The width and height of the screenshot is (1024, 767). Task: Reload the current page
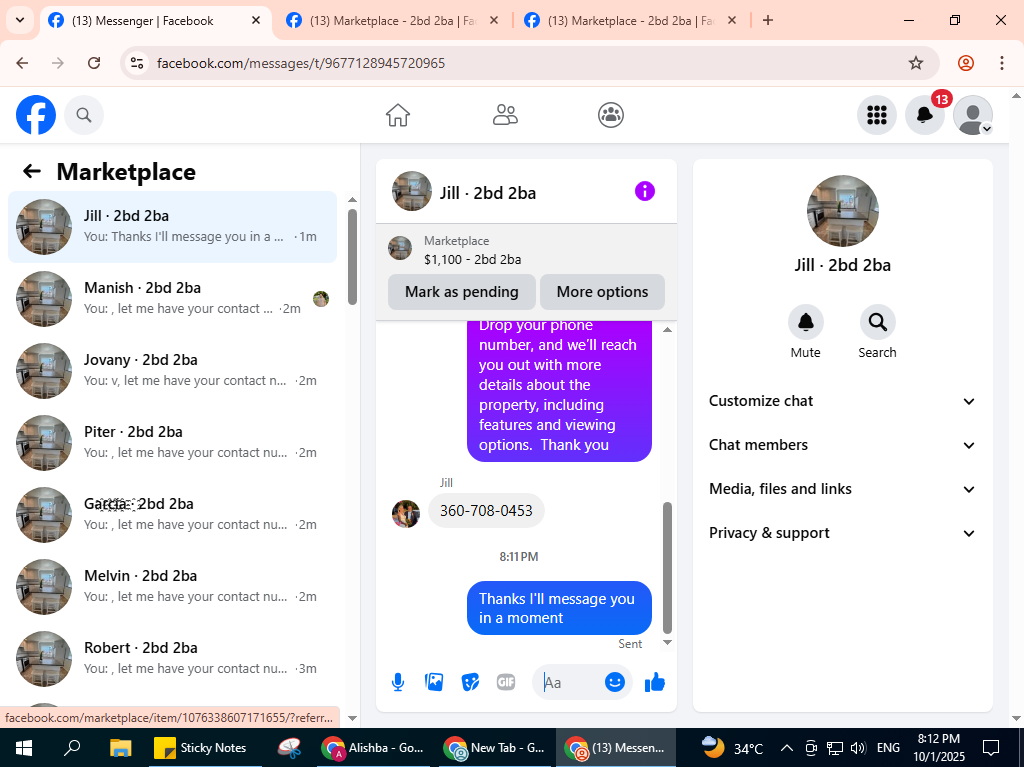94,63
